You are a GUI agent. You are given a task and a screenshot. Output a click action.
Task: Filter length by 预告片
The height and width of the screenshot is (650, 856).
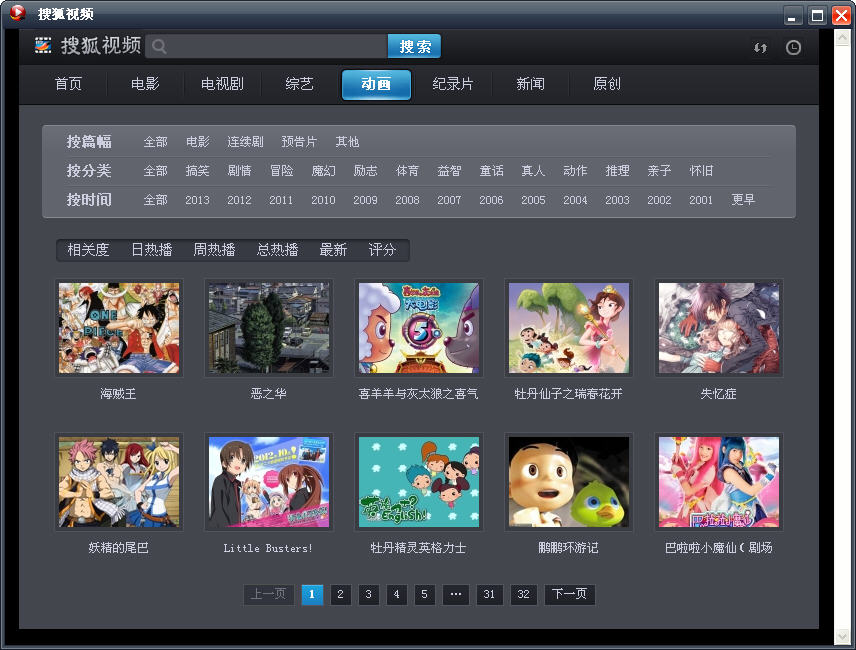tap(299, 142)
